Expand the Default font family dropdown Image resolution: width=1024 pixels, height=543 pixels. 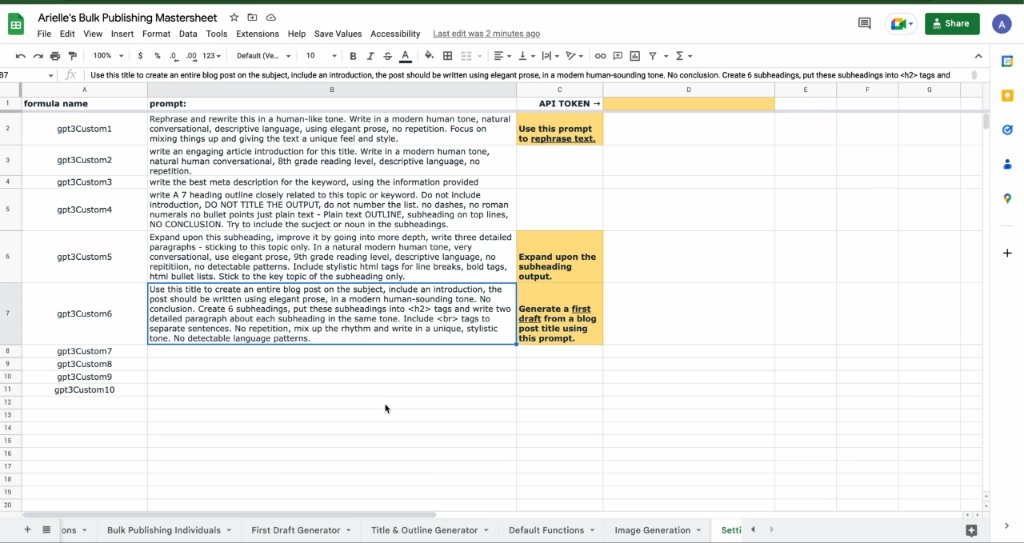point(263,56)
